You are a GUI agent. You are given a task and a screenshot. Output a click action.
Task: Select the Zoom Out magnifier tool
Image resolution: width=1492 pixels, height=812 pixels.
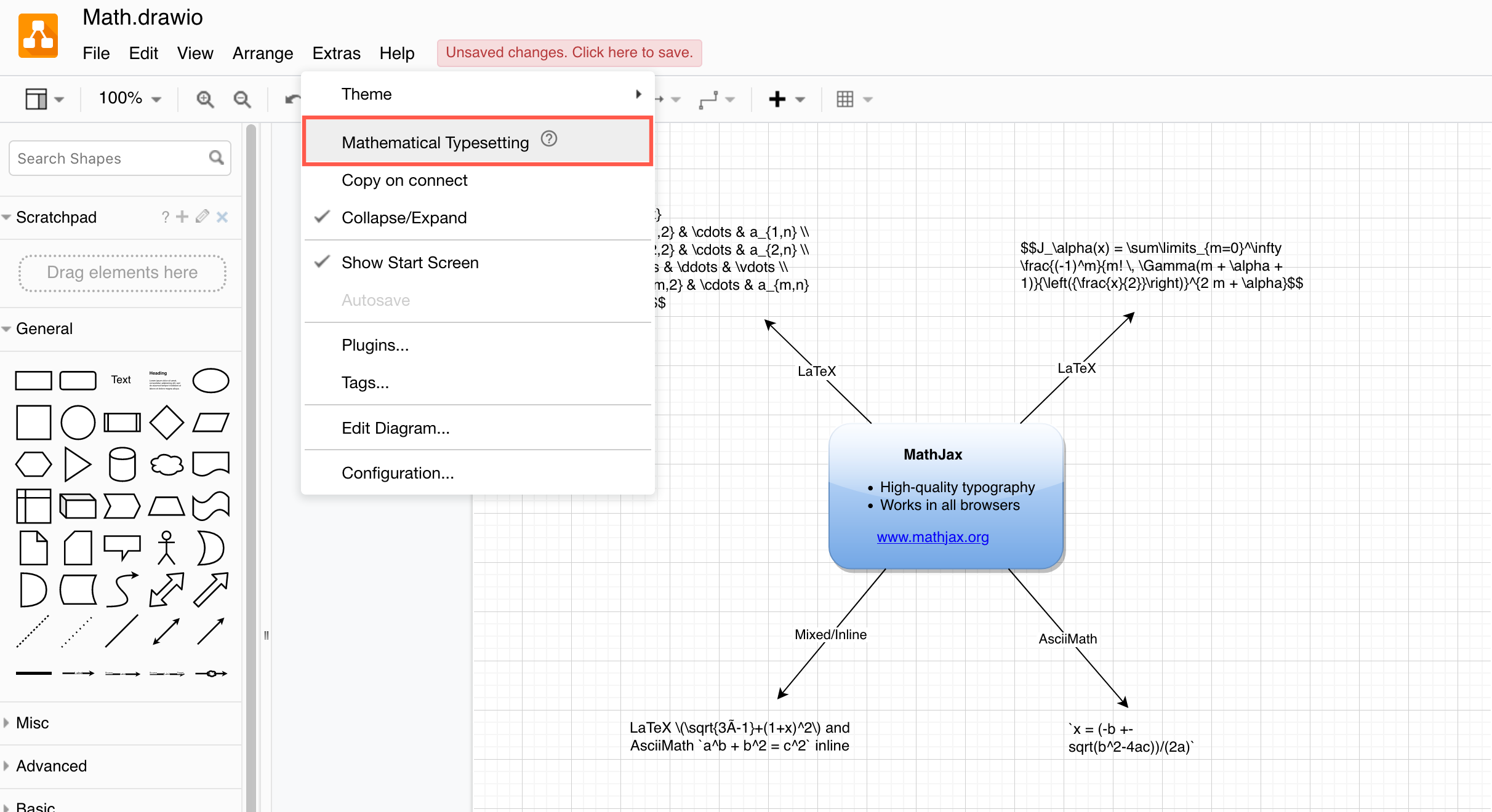[x=242, y=98]
